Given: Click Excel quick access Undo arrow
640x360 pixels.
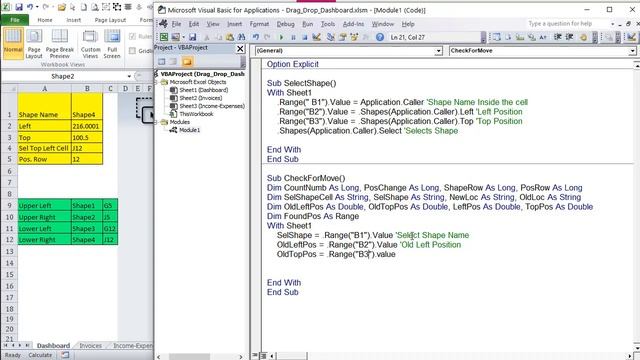Looking at the screenshot, I should [30, 7].
